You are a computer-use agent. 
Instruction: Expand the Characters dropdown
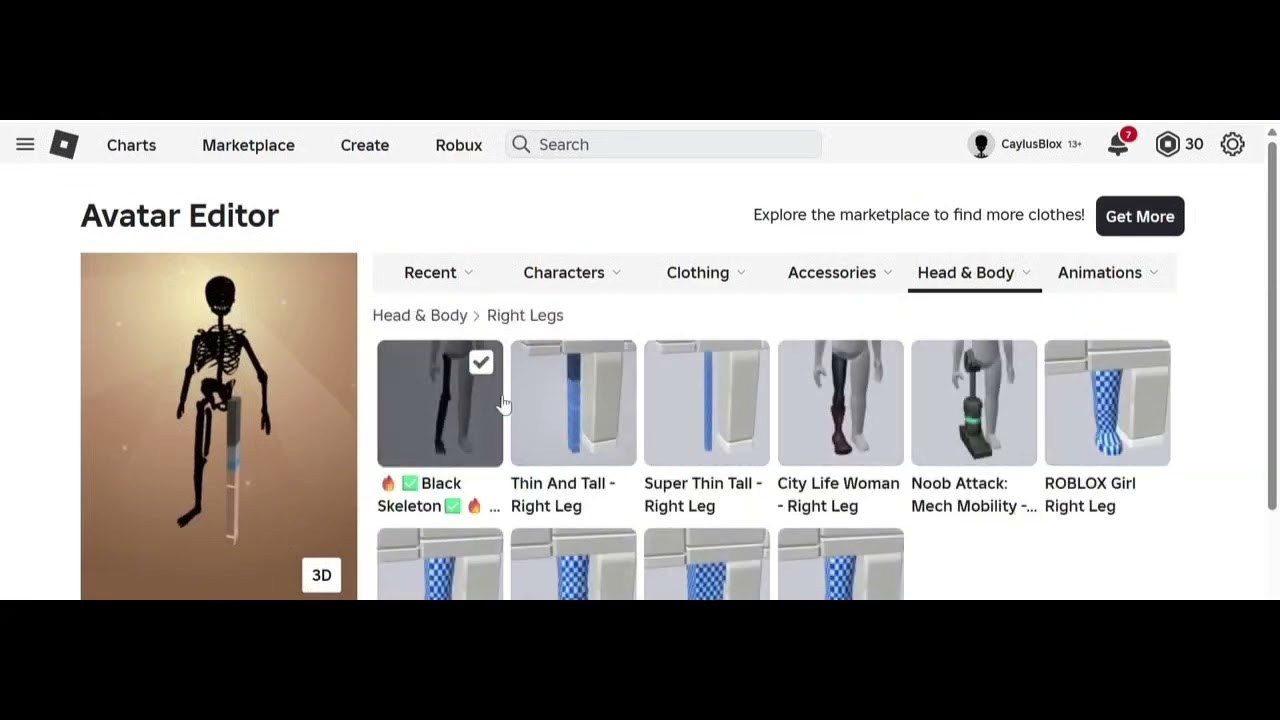(572, 273)
